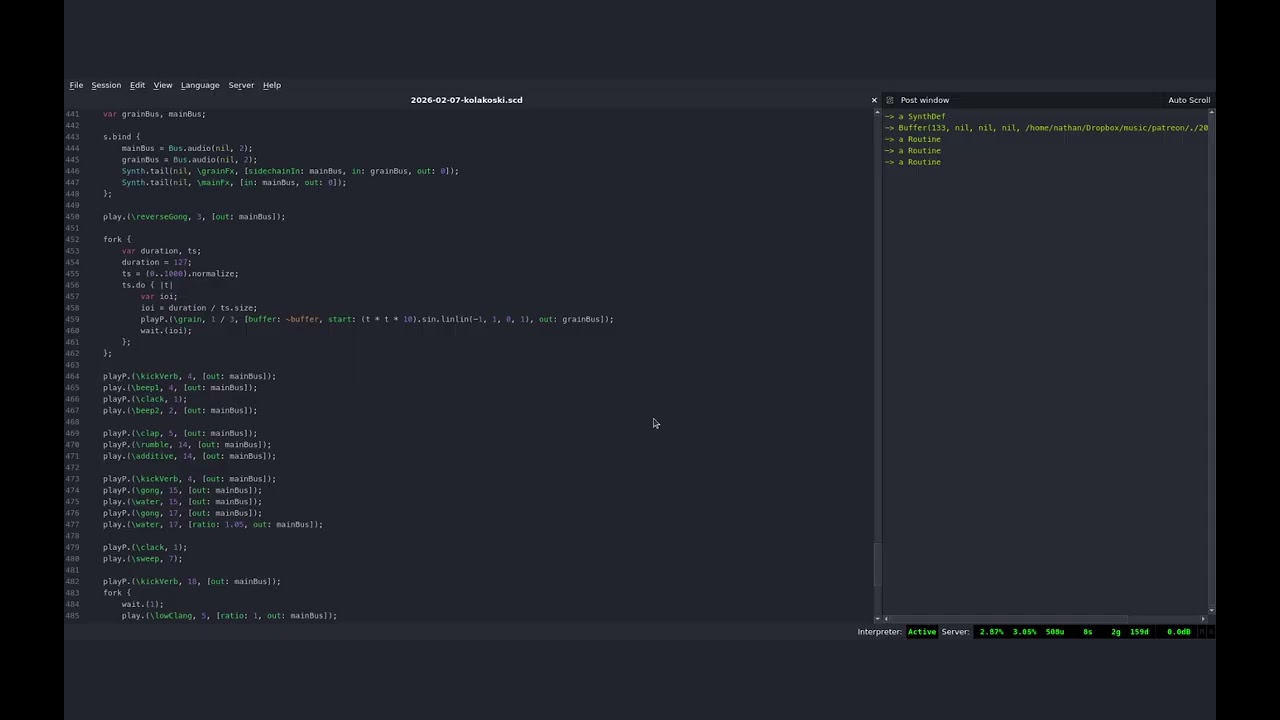Click the playP.(\gong, 15 line
The height and width of the screenshot is (720, 1280).
click(x=182, y=490)
